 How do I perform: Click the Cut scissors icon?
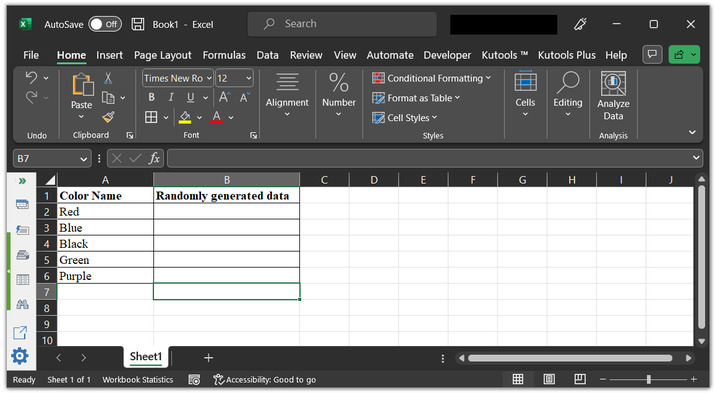click(108, 78)
